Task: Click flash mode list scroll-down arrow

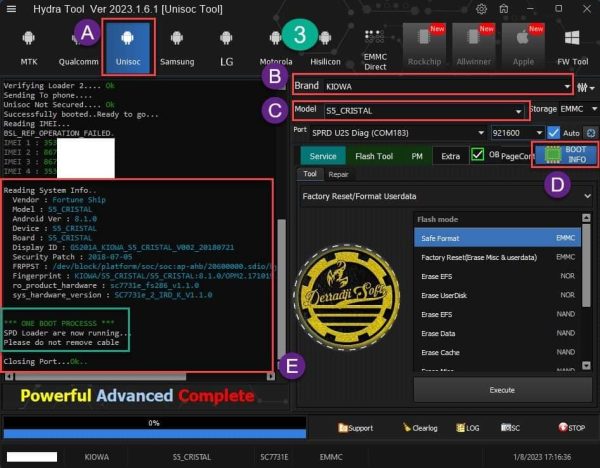Action: point(586,365)
